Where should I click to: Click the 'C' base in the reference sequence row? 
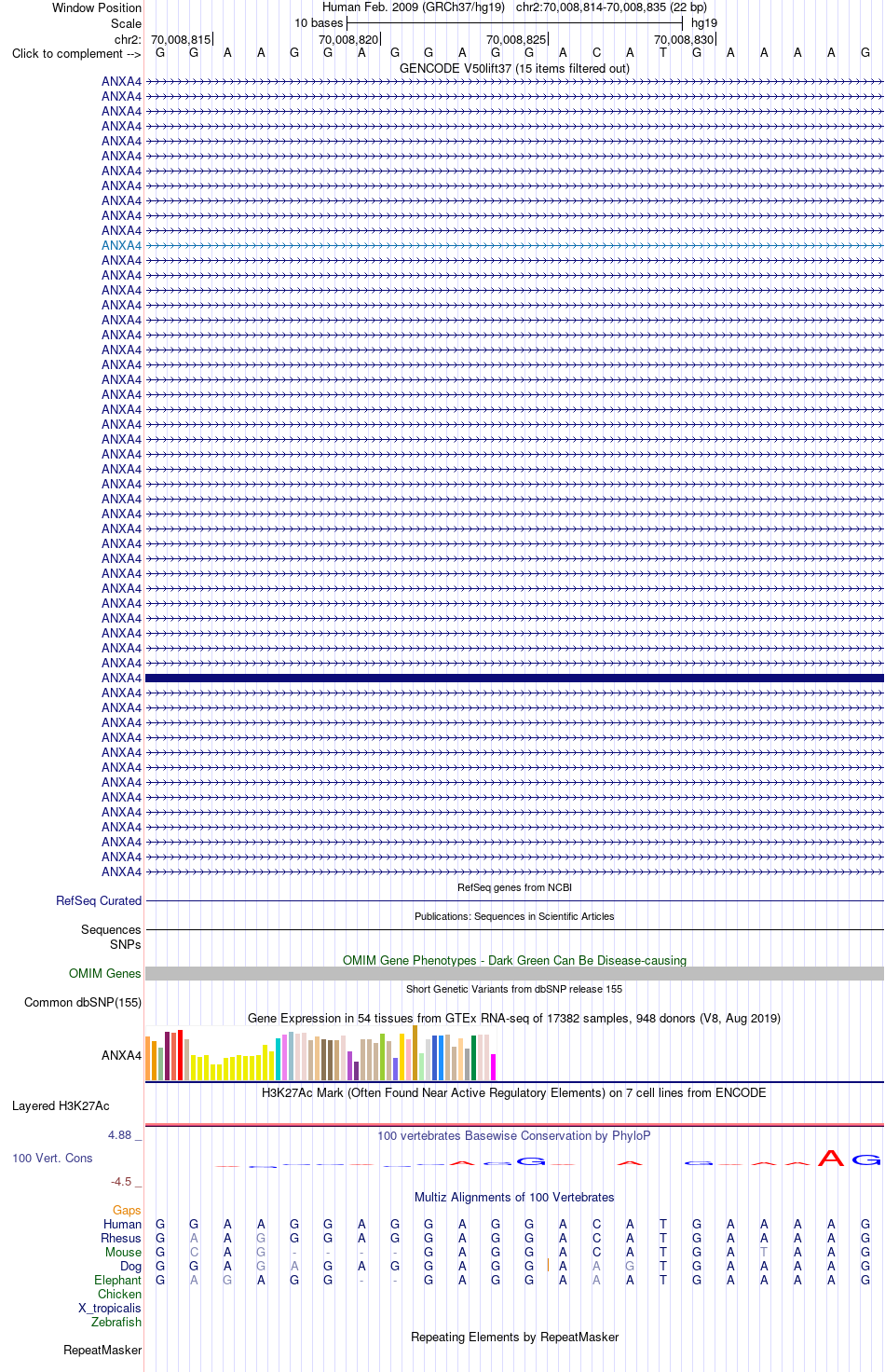click(596, 53)
